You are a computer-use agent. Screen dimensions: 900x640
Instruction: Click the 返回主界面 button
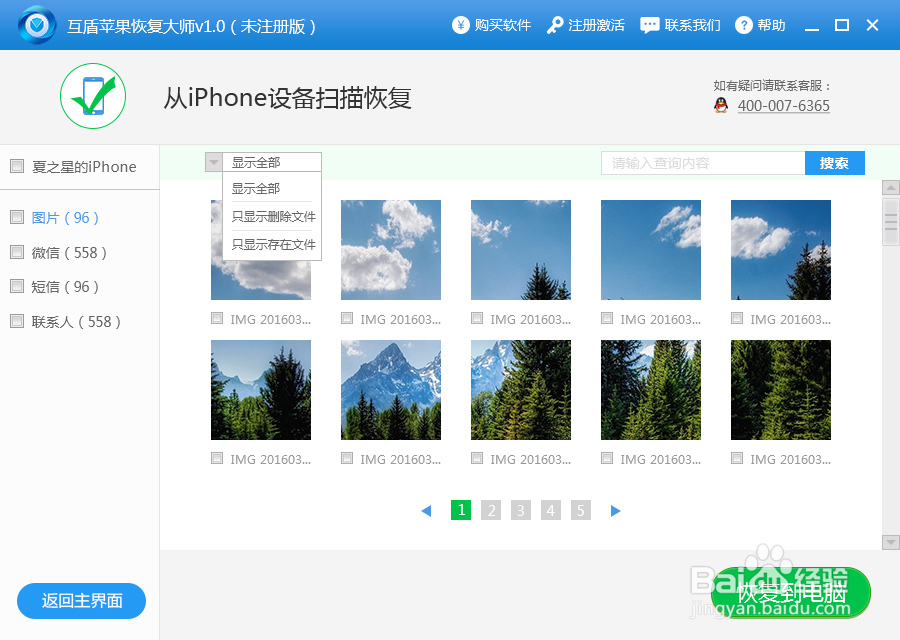[x=80, y=601]
